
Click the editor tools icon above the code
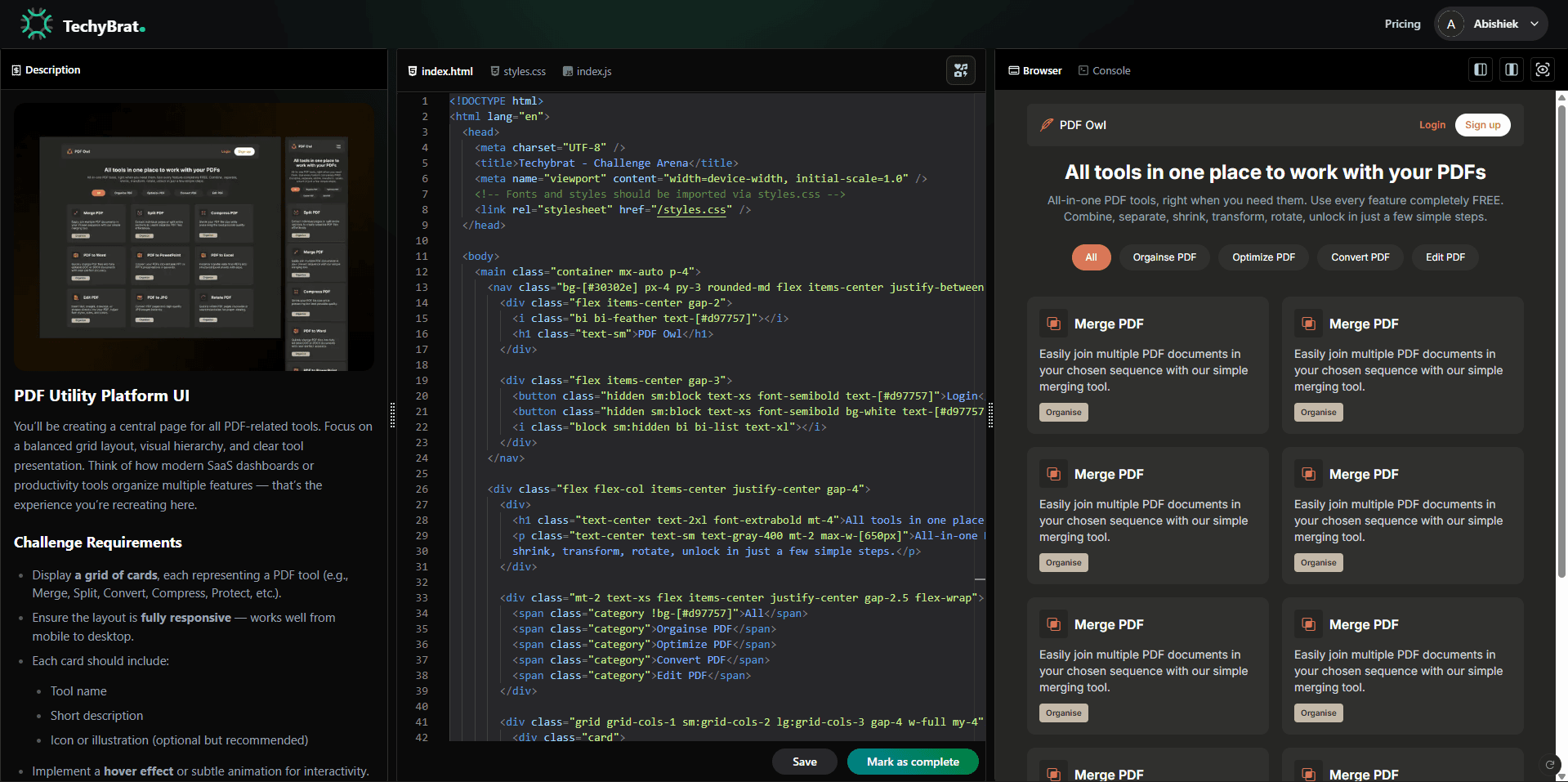pyautogui.click(x=961, y=70)
